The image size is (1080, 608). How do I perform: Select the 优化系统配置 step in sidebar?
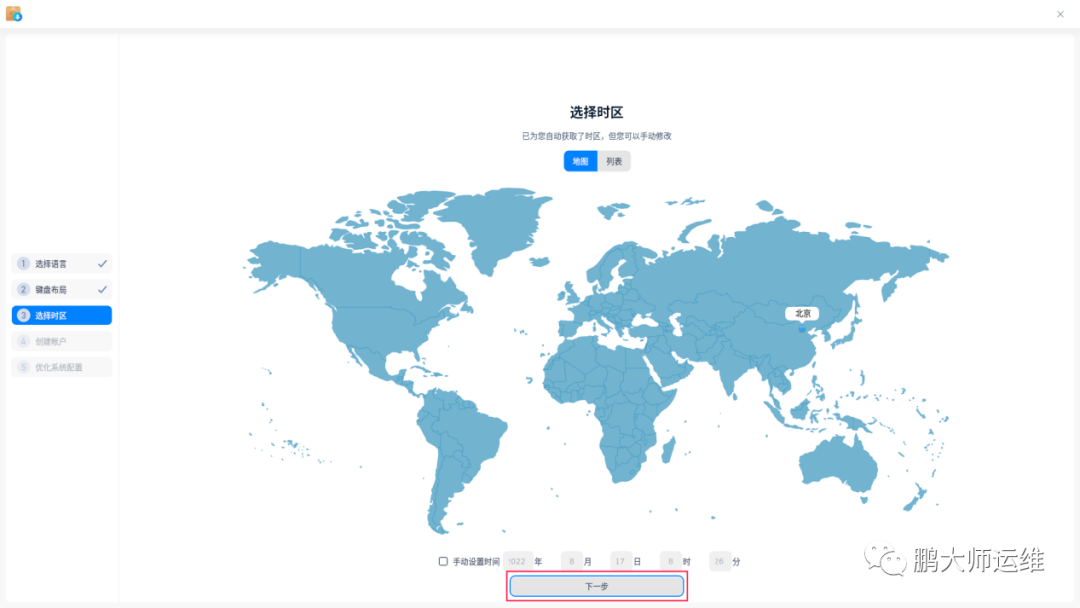pos(62,367)
